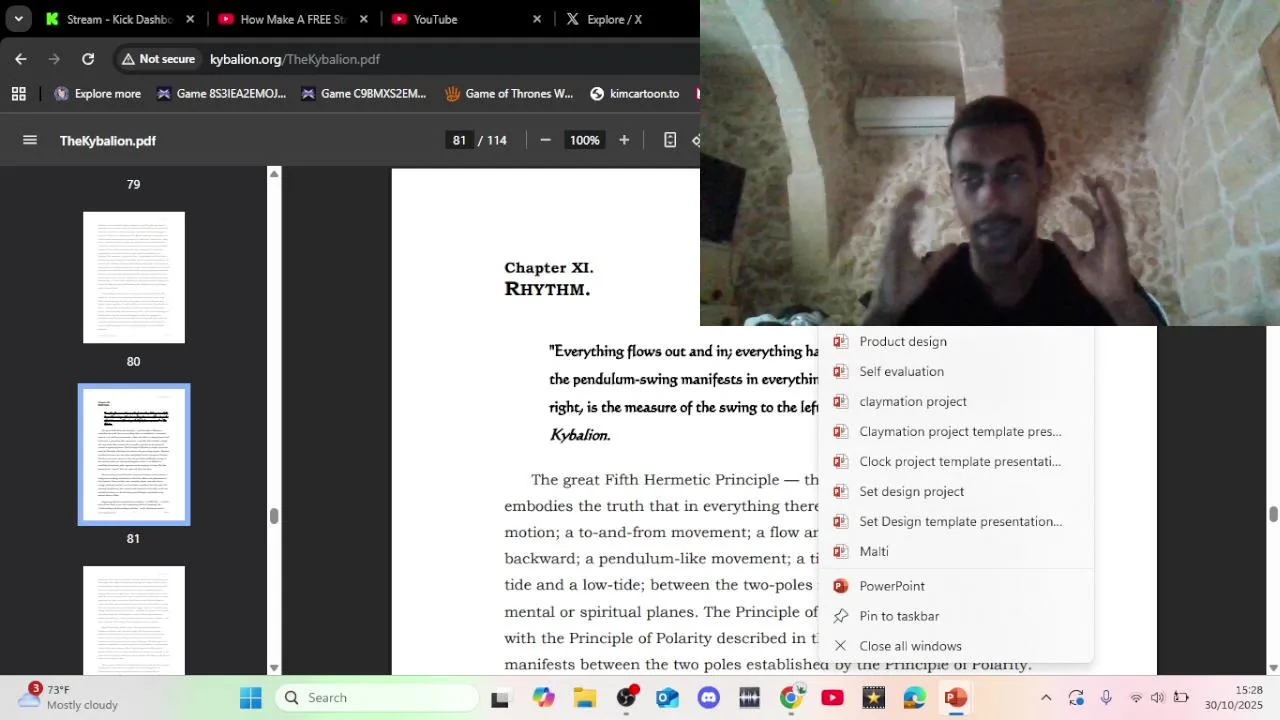Toggle the PDF sidebar hamburger menu

(30, 140)
